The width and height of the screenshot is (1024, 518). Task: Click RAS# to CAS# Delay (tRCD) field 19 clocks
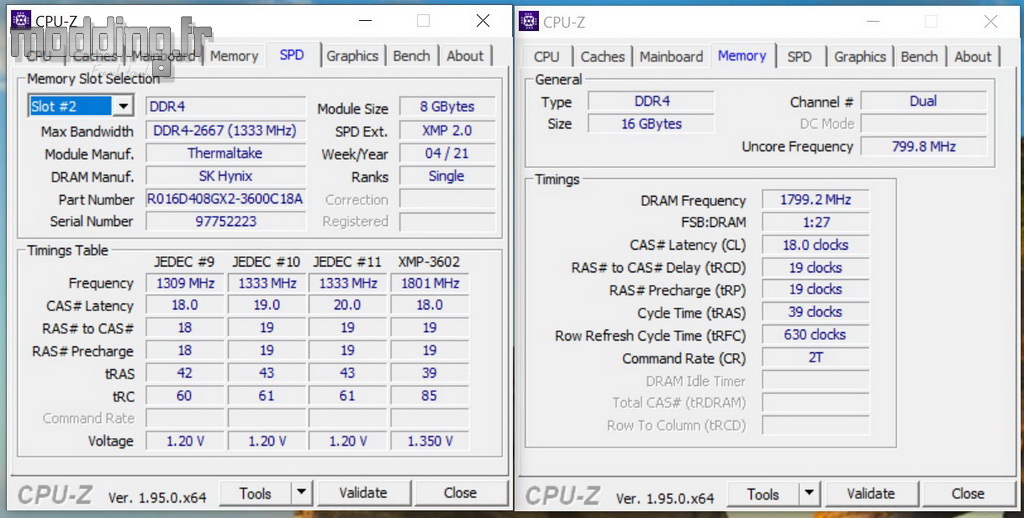(816, 268)
